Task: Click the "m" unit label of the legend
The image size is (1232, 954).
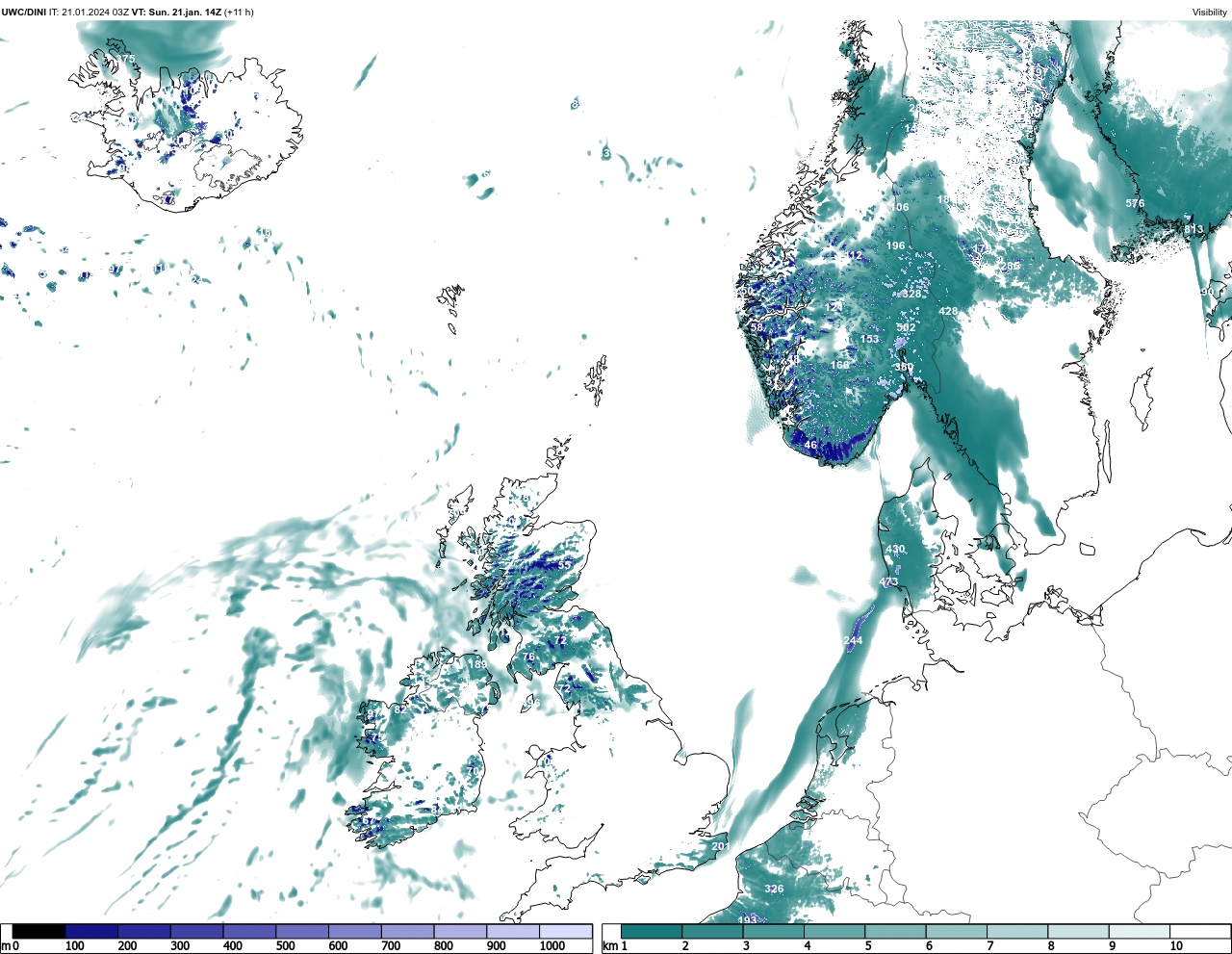Action: click(6, 946)
